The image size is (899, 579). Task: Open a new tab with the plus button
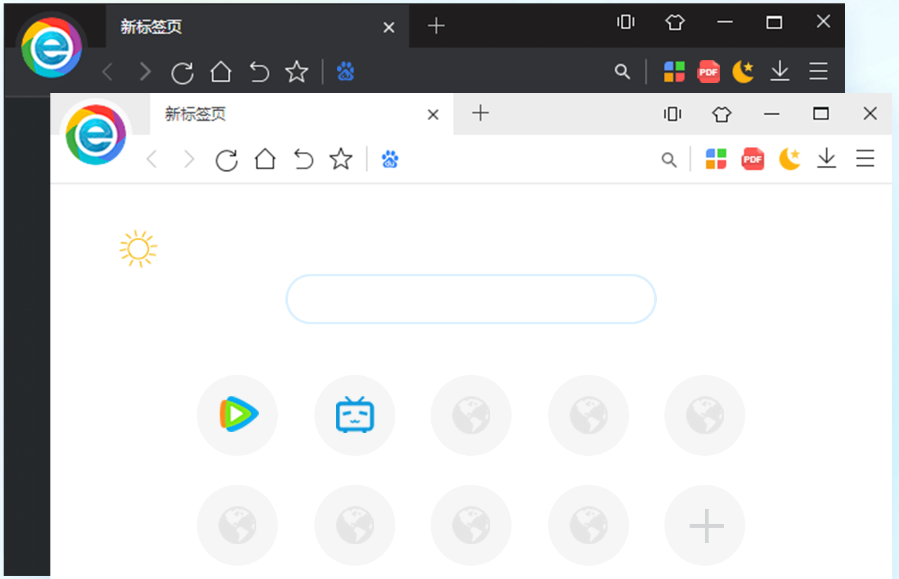[x=479, y=114]
